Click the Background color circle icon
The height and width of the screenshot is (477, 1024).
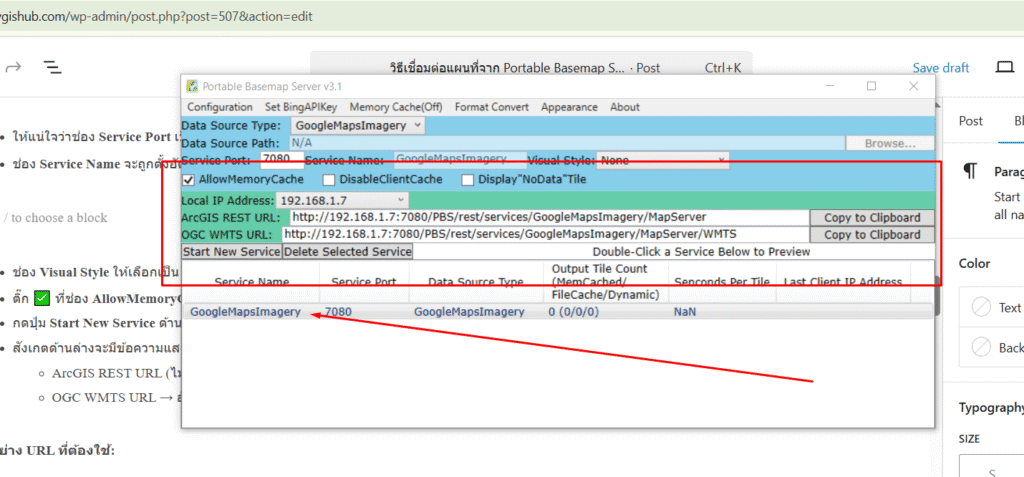pos(982,347)
